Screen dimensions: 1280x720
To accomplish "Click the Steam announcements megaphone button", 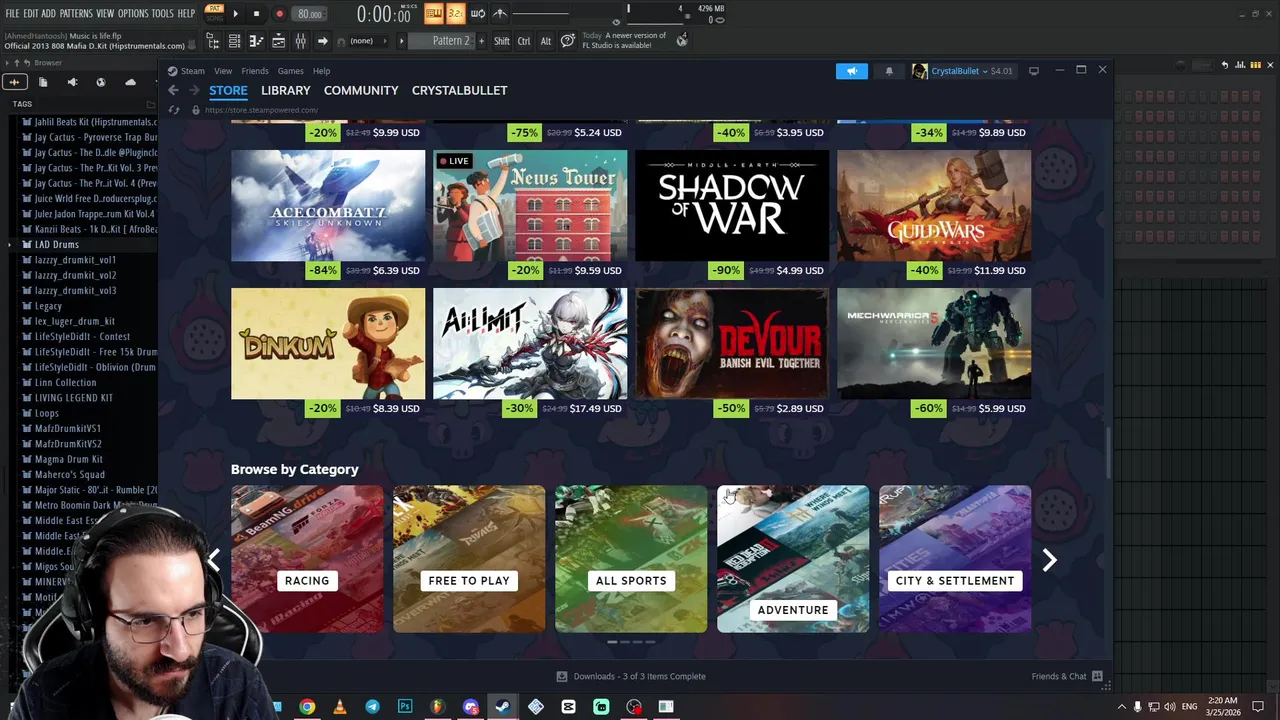I will [x=852, y=71].
